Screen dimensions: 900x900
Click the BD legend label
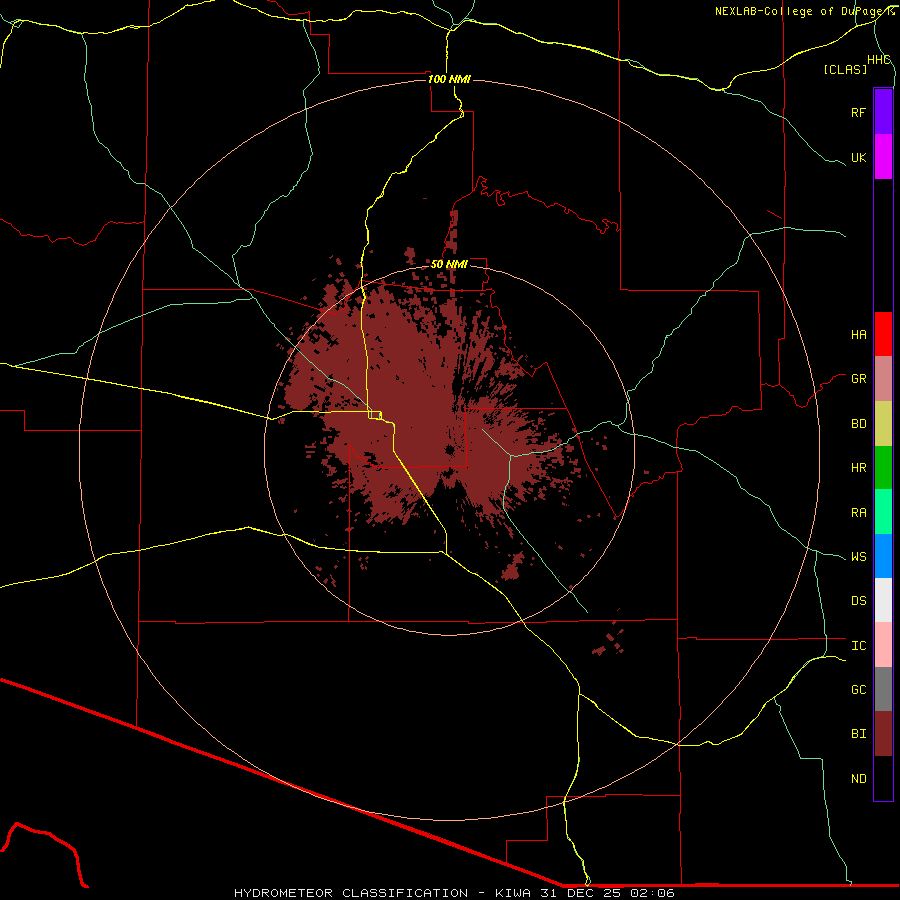[x=858, y=424]
